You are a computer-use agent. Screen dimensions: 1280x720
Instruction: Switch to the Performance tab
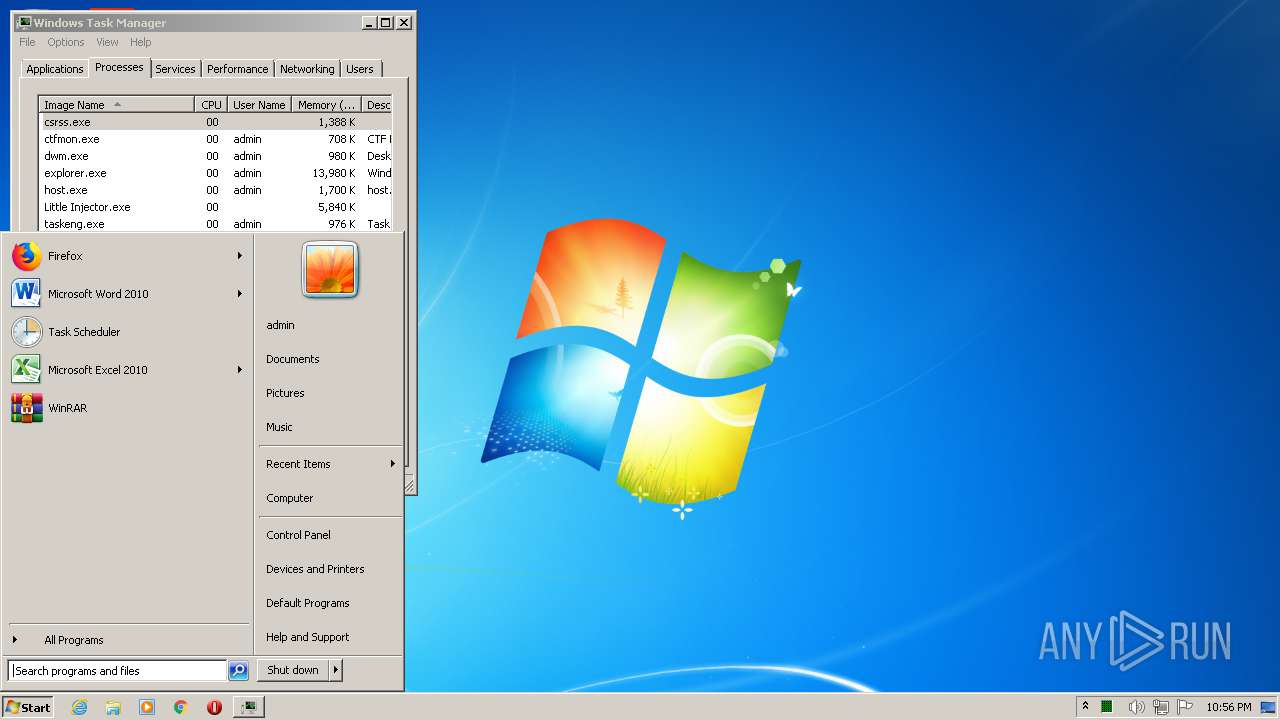click(x=237, y=69)
